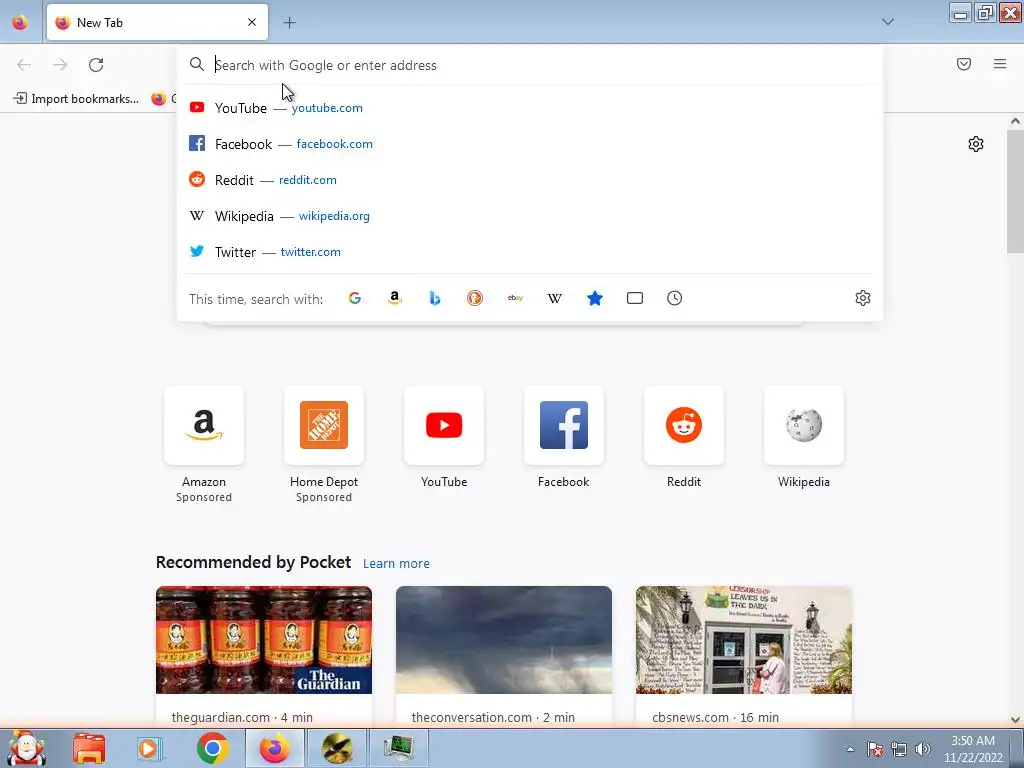
Task: Click the Firefox taskbar button
Action: point(274,748)
